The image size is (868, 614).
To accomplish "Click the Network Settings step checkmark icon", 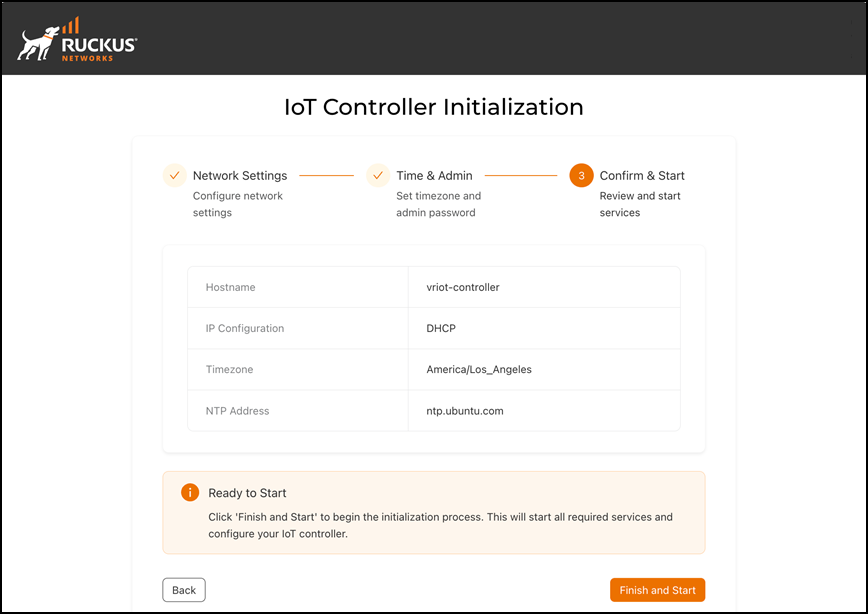I will pyautogui.click(x=174, y=176).
